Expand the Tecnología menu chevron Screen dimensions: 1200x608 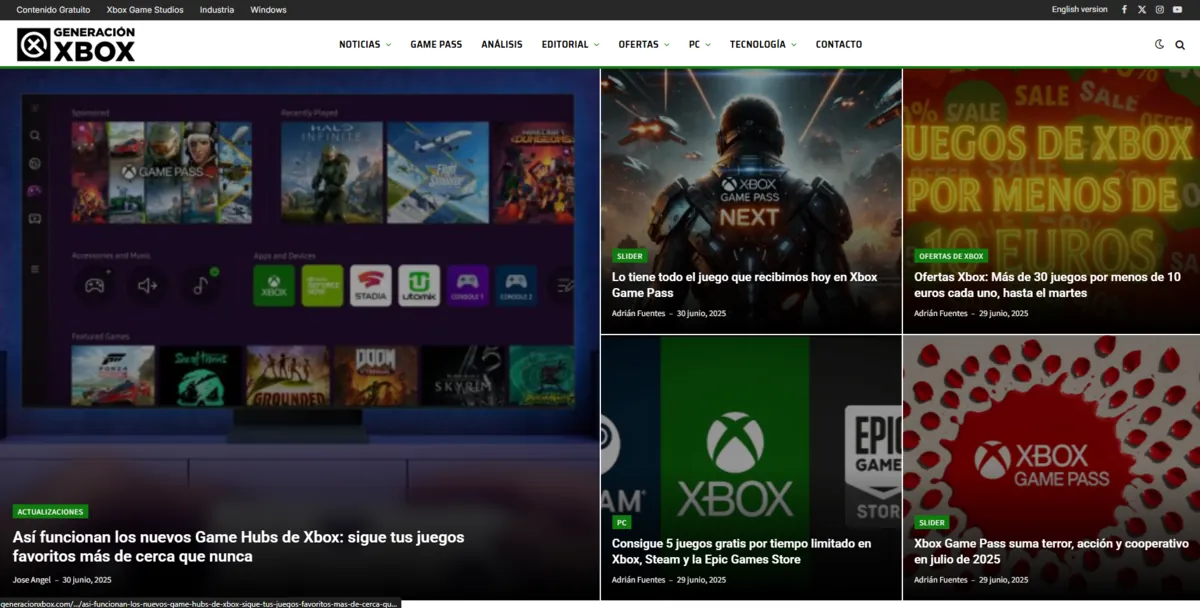click(x=794, y=44)
